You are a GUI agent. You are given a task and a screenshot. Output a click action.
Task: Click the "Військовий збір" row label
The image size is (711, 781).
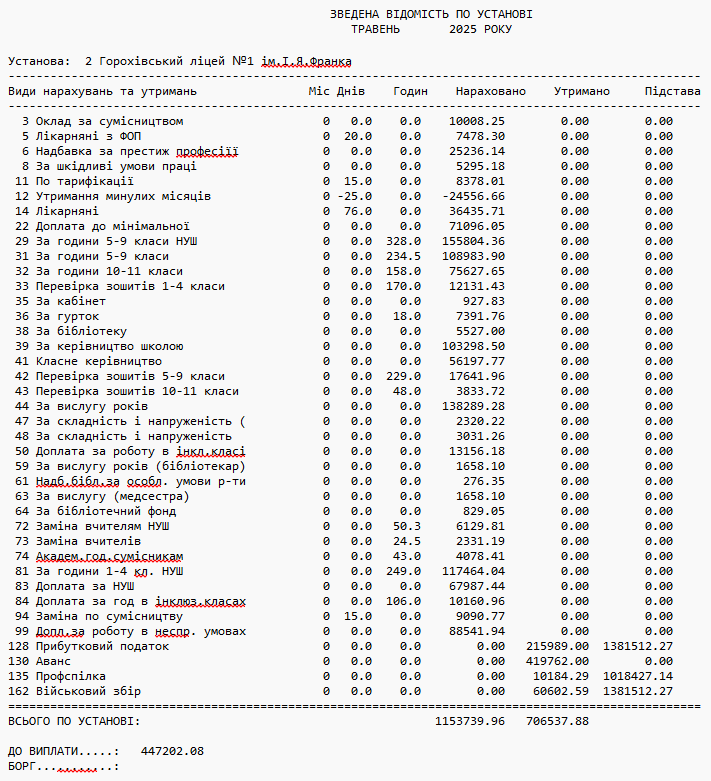coord(89,691)
